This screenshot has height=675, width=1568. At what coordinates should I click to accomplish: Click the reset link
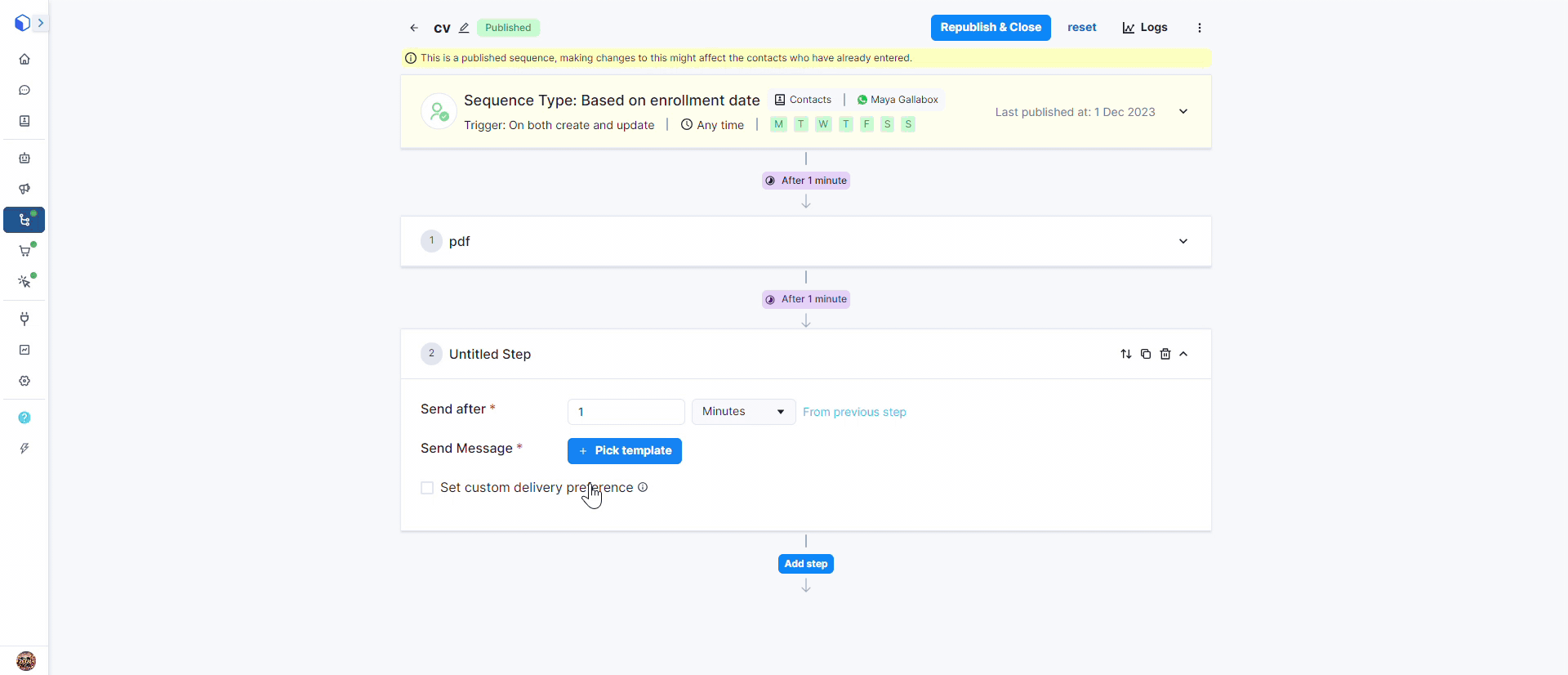(1081, 28)
